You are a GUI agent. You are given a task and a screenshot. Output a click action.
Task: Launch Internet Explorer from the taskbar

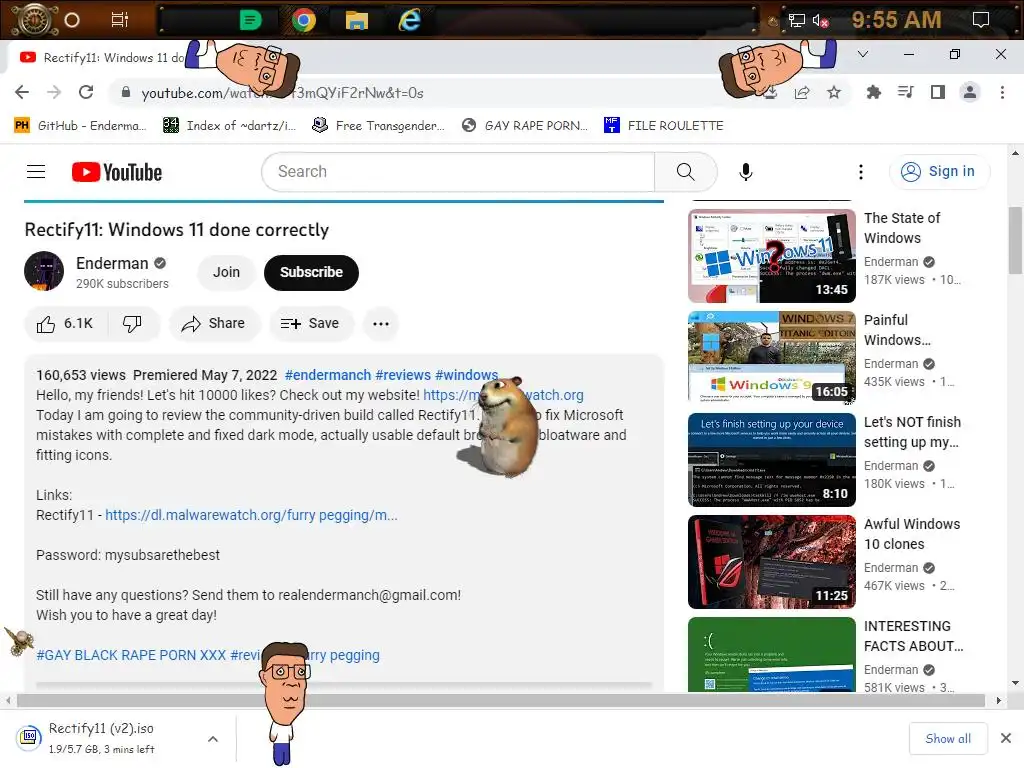[409, 20]
